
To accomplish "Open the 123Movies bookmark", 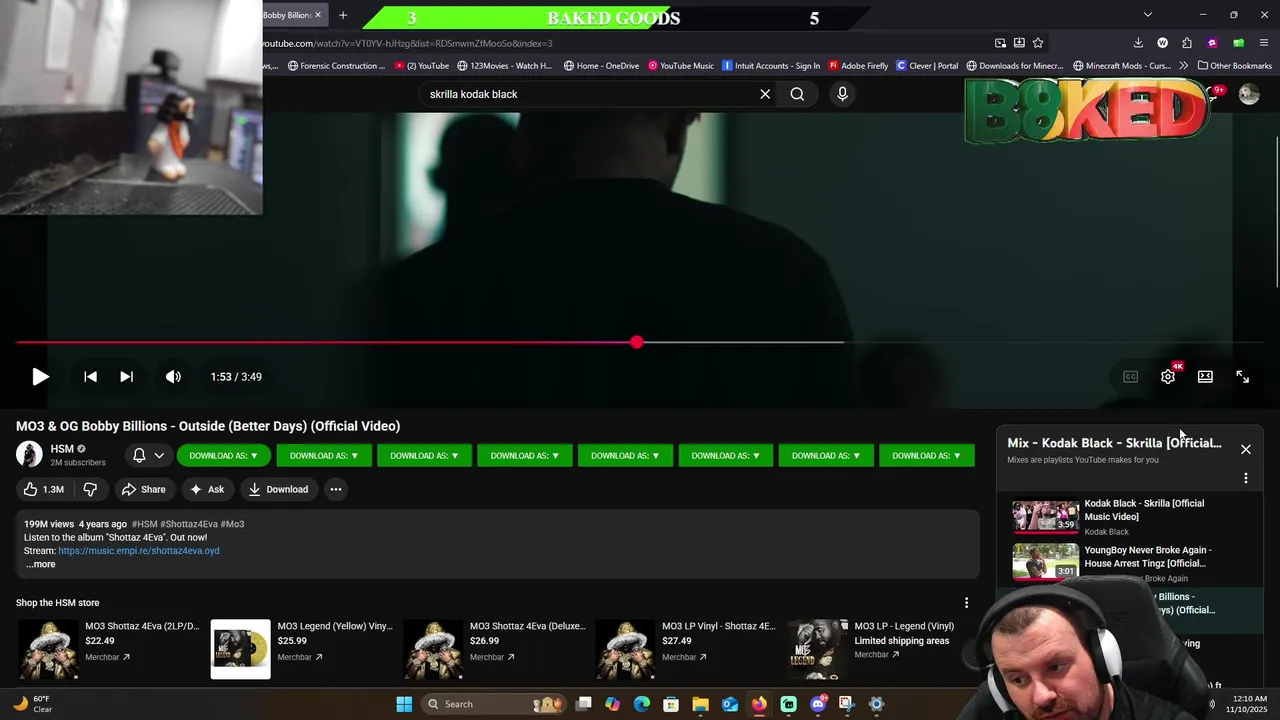I will [x=505, y=66].
